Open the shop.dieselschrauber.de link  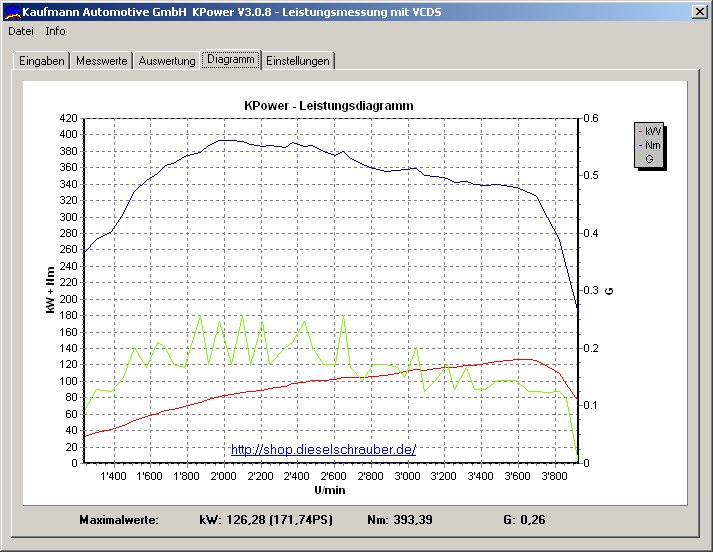(x=323, y=449)
